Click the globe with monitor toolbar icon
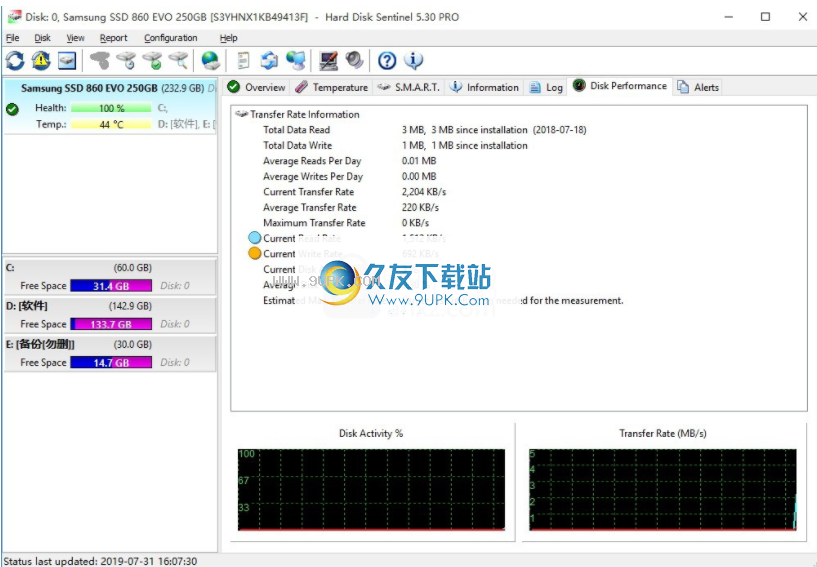 coord(296,60)
